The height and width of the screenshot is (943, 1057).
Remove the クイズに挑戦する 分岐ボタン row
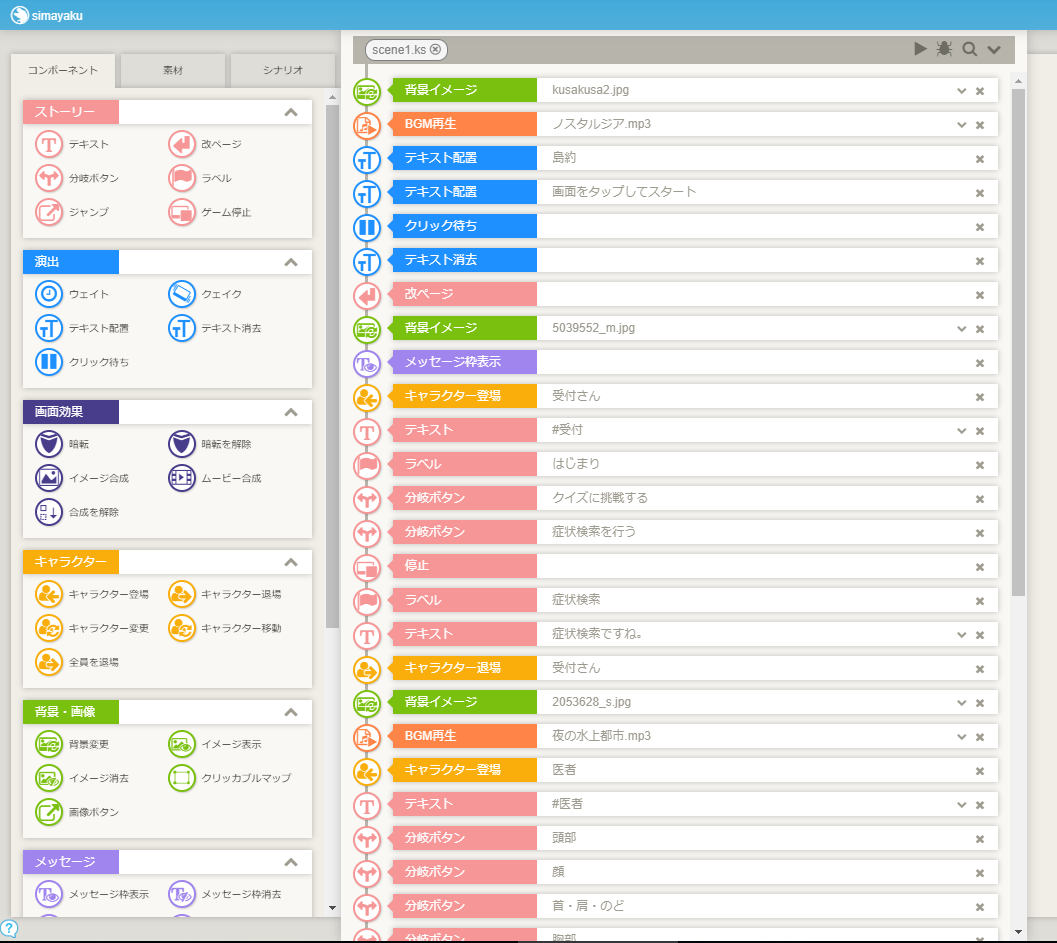pos(980,499)
